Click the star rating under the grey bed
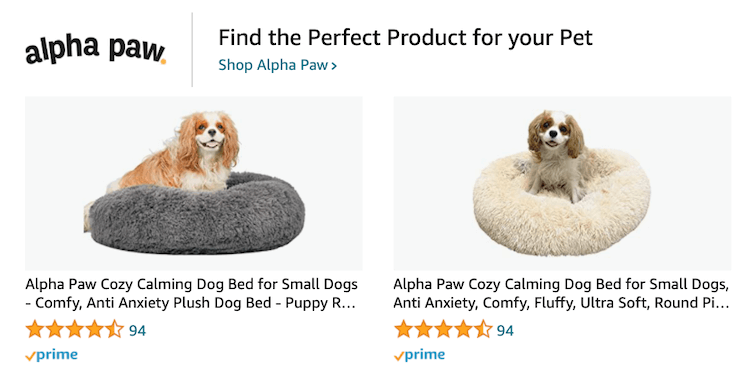 (x=74, y=330)
